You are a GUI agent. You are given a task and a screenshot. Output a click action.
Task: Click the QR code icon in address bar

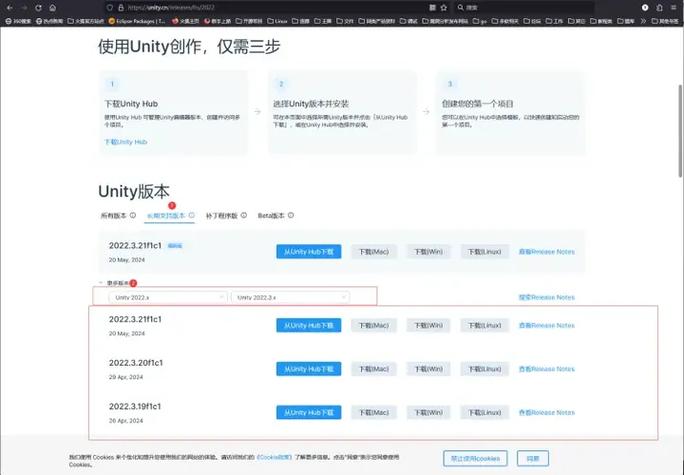click(x=432, y=7)
